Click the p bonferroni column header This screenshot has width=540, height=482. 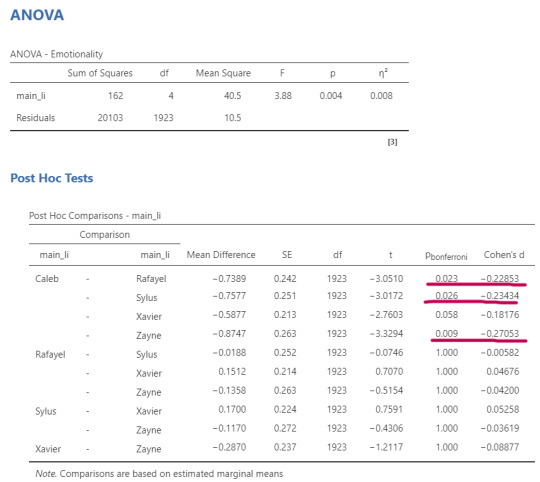(x=446, y=256)
